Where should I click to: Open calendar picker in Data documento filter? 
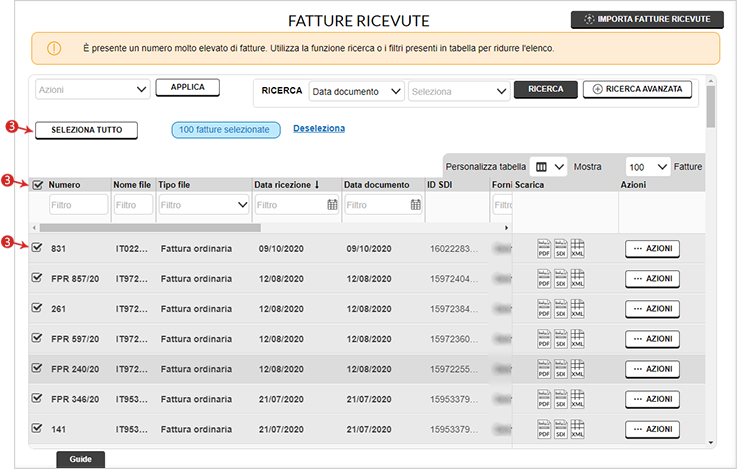point(415,205)
